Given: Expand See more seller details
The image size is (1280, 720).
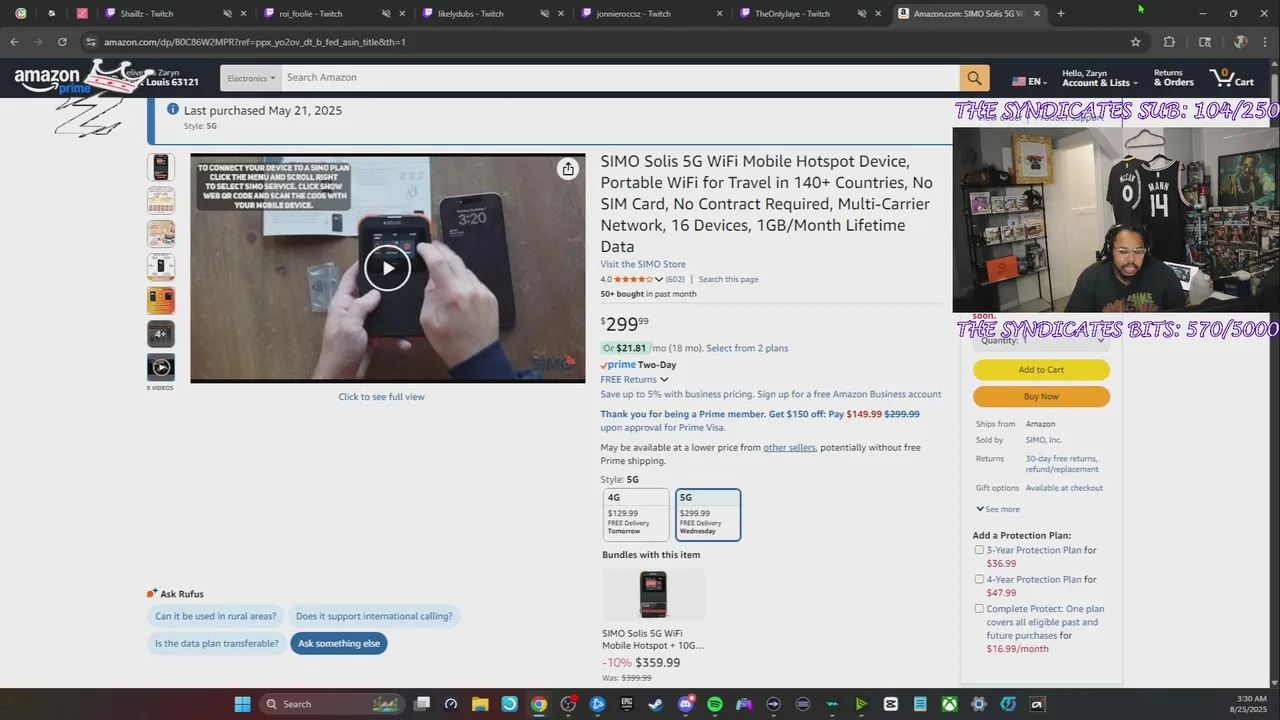Looking at the screenshot, I should point(998,509).
